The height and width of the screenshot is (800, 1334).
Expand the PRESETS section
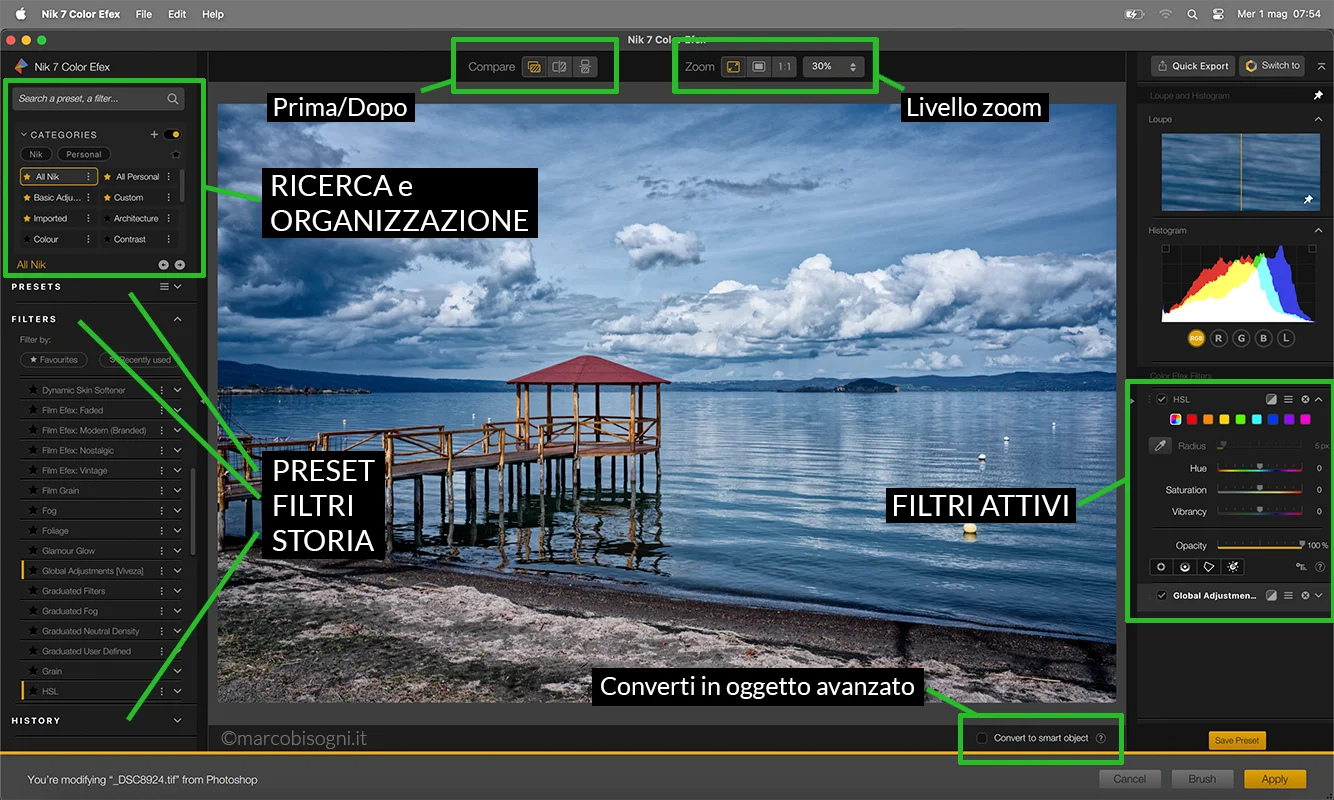tap(178, 286)
